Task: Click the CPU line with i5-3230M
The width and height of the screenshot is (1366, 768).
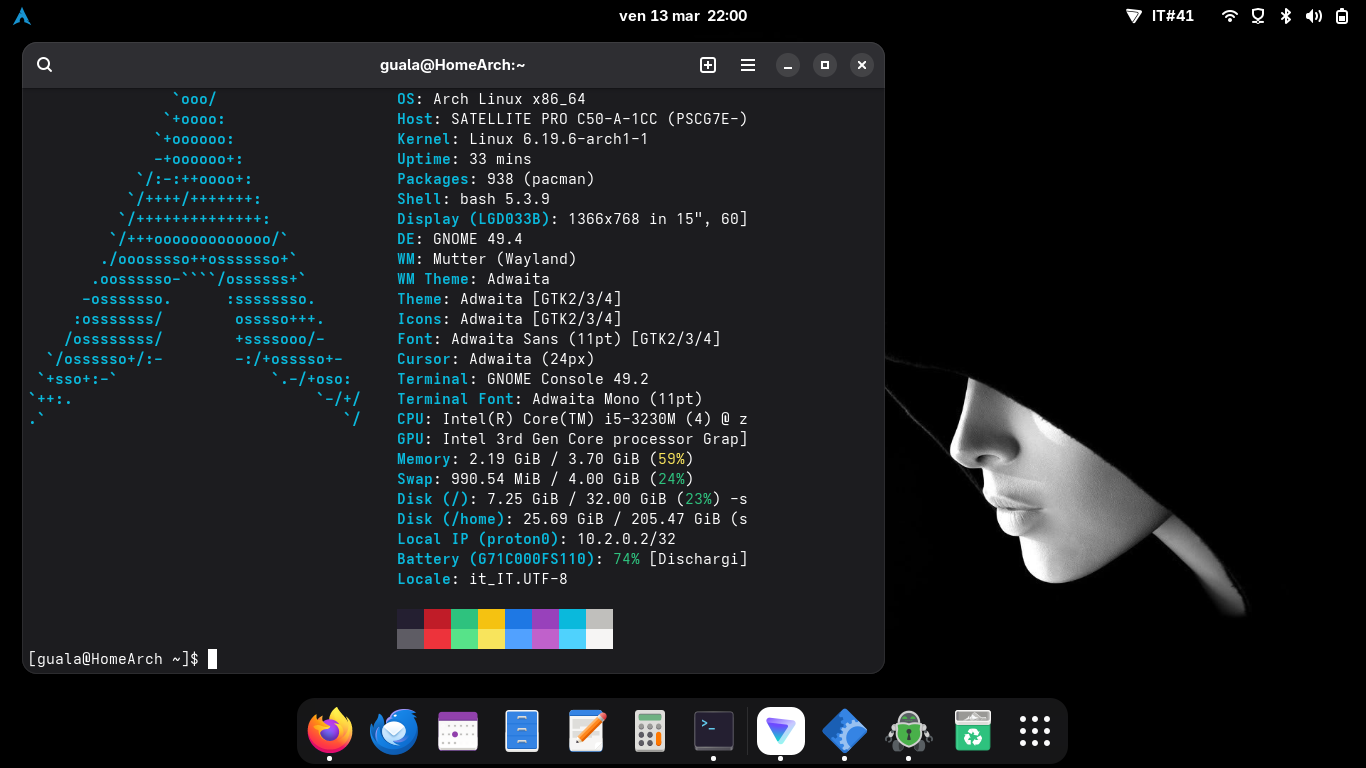Action: pyautogui.click(x=572, y=419)
